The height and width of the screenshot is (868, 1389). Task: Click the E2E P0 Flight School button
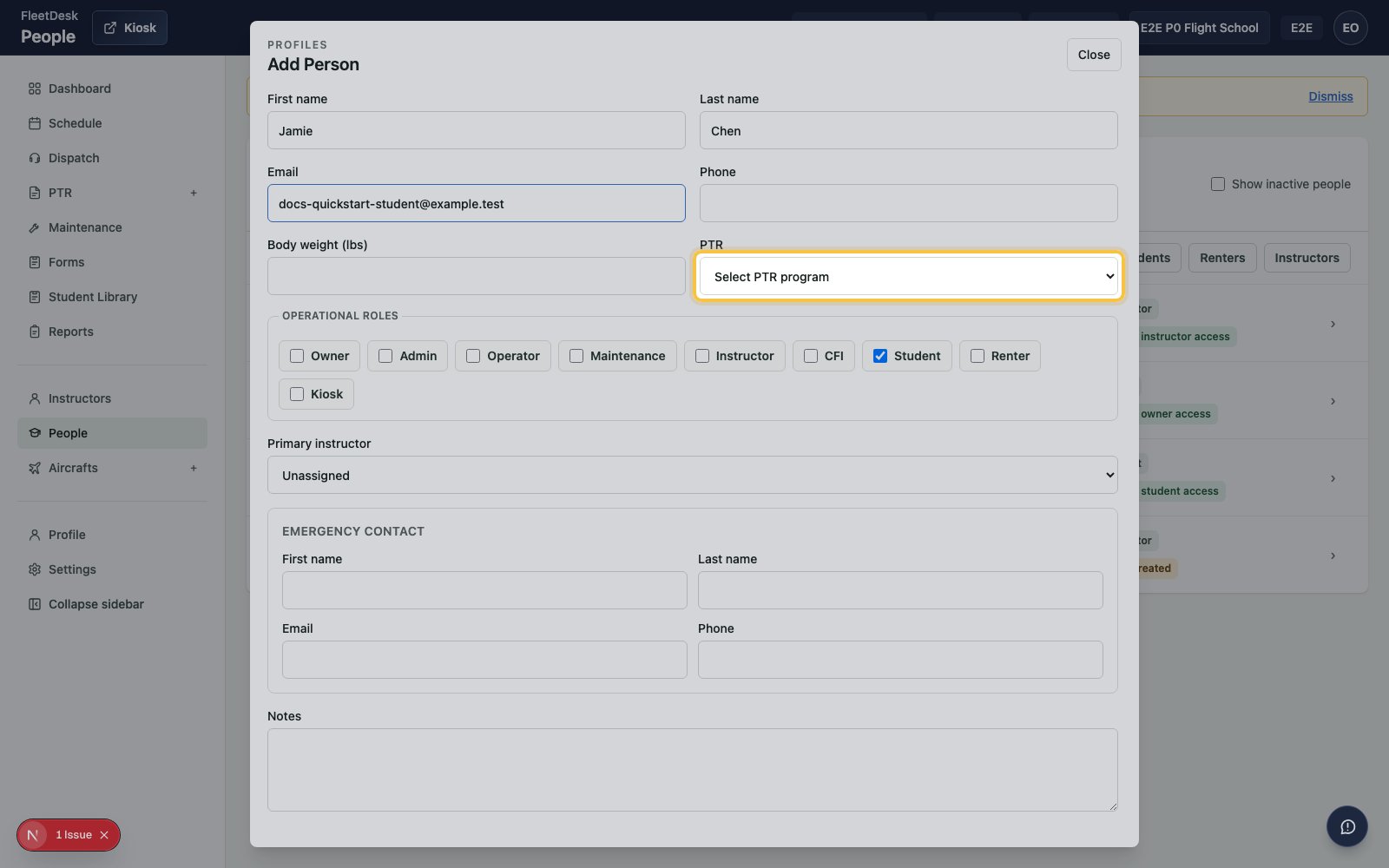click(x=1200, y=28)
